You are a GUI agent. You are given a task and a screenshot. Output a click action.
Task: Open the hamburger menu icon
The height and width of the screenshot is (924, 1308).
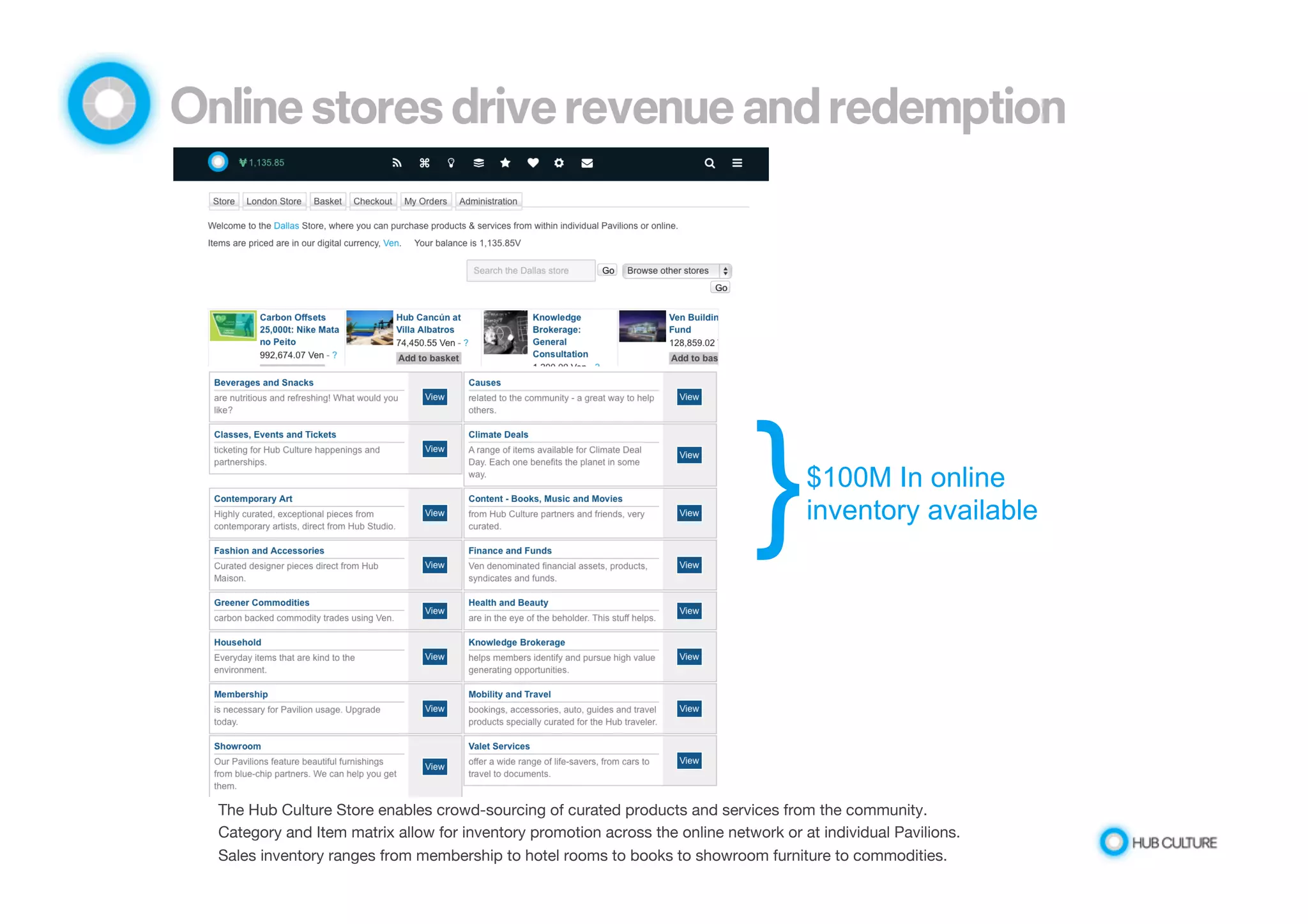pyautogui.click(x=737, y=163)
